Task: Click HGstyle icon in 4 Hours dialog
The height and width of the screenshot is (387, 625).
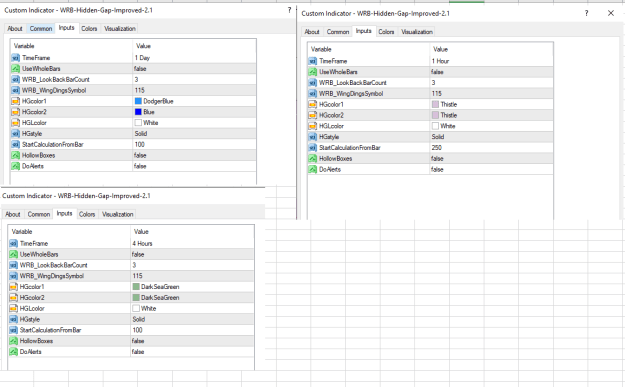Action: tap(14, 319)
